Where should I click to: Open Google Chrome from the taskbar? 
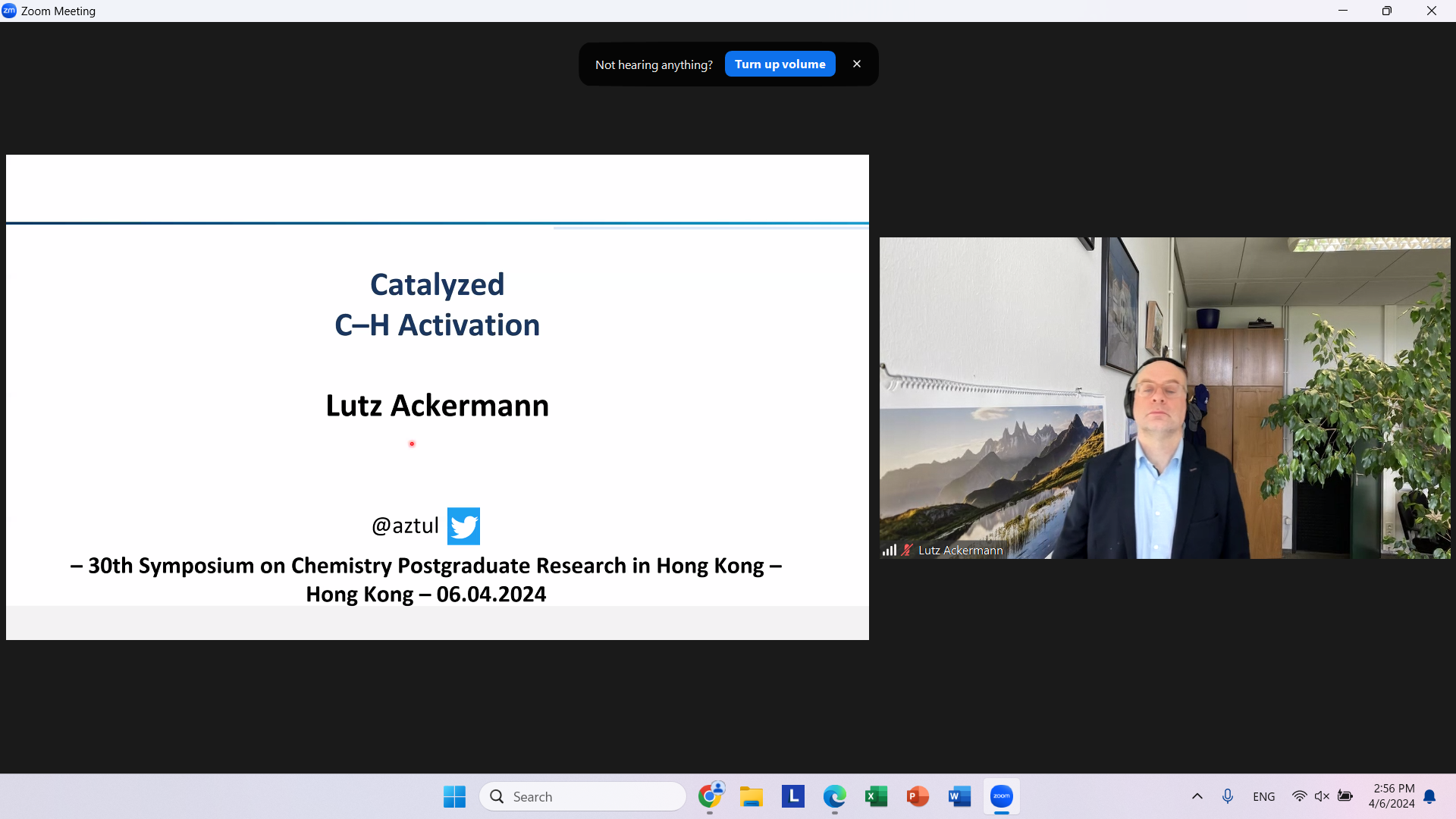point(710,796)
